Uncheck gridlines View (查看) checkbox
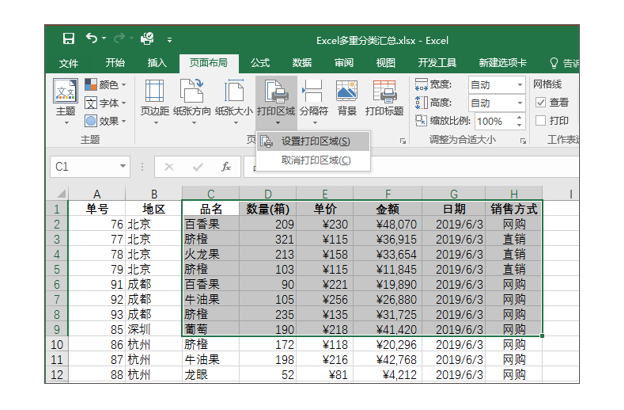 (x=540, y=103)
